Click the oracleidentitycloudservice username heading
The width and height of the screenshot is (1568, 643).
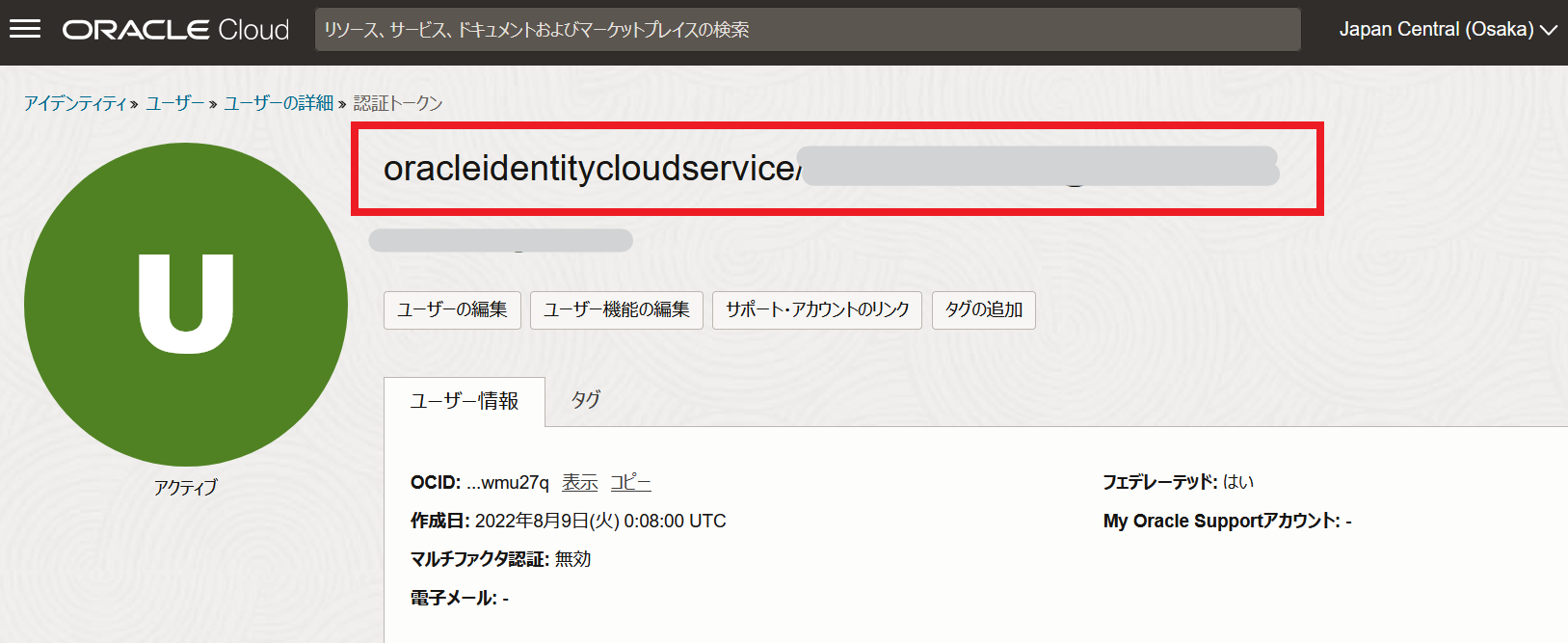590,169
